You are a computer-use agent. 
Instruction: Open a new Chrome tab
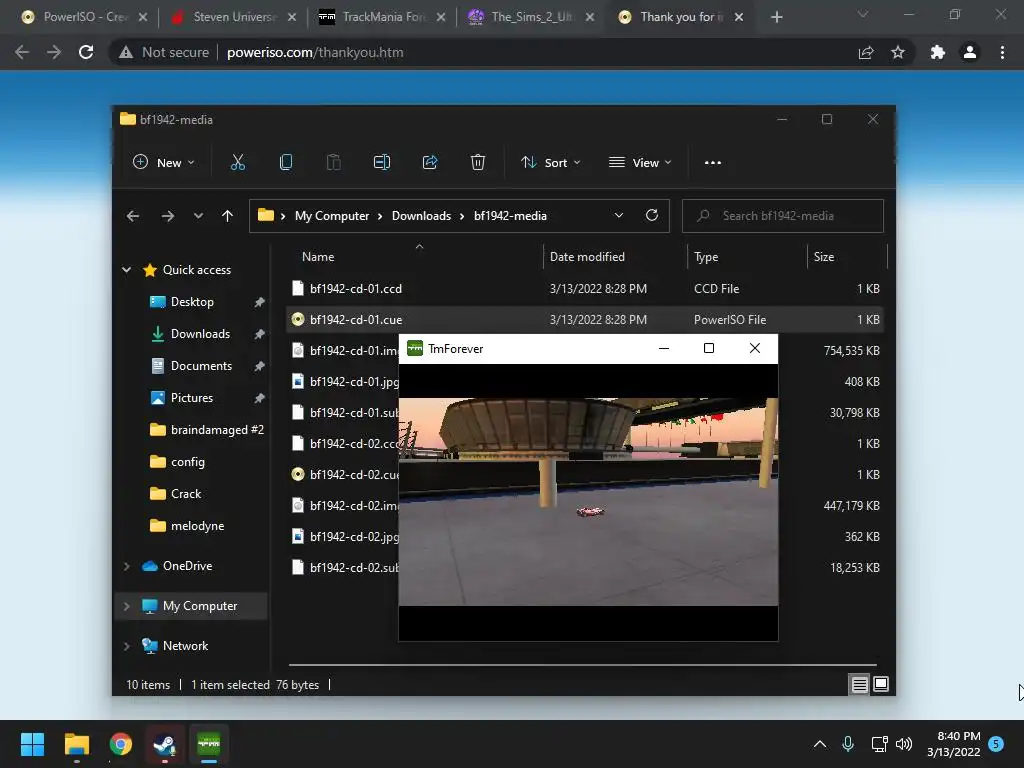tap(776, 17)
